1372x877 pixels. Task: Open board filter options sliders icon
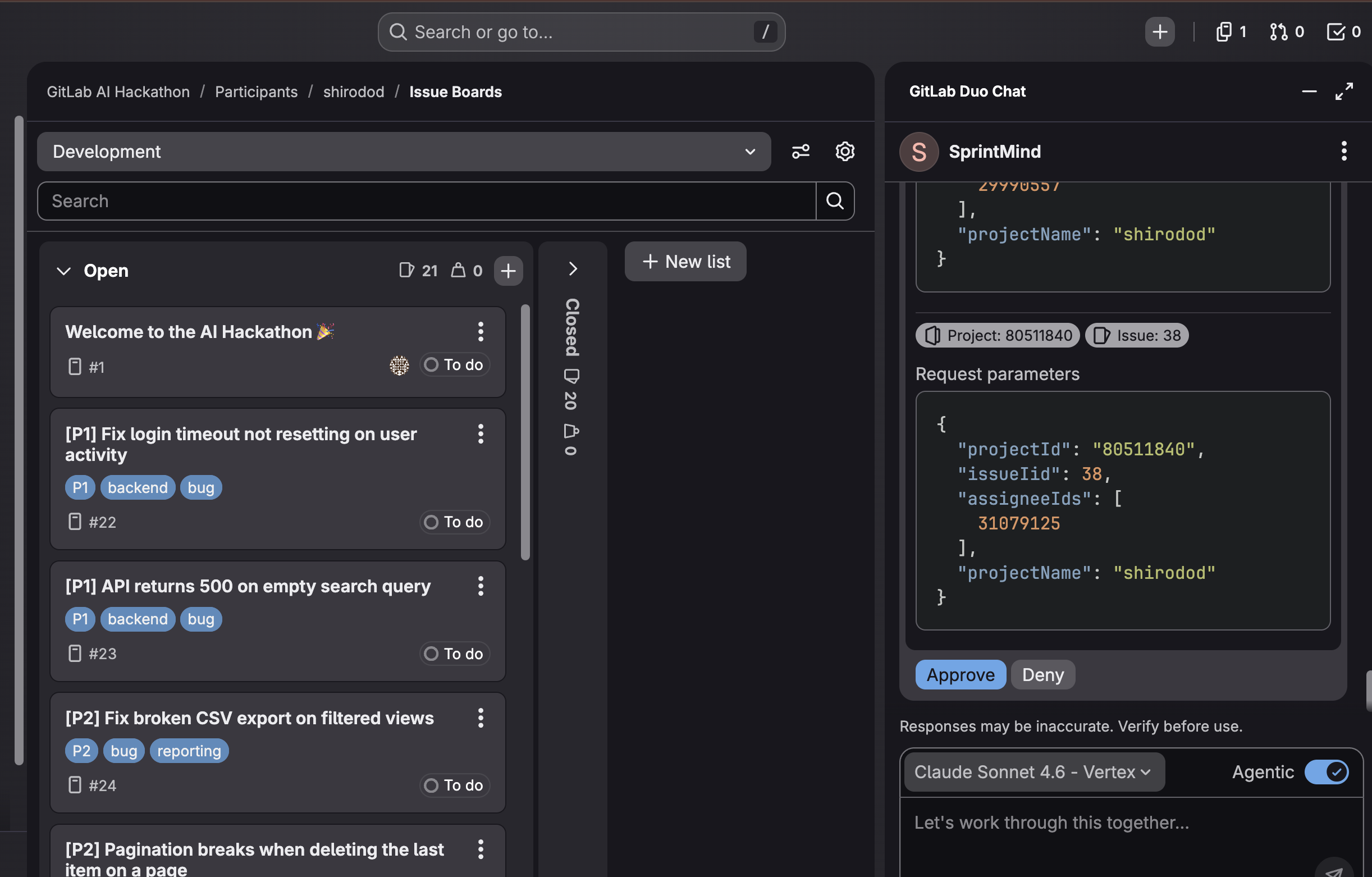point(800,152)
